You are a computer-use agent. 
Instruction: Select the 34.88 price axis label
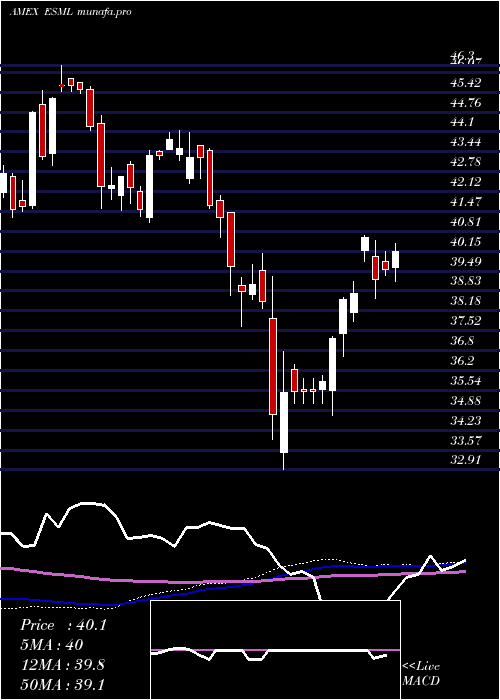(x=465, y=400)
